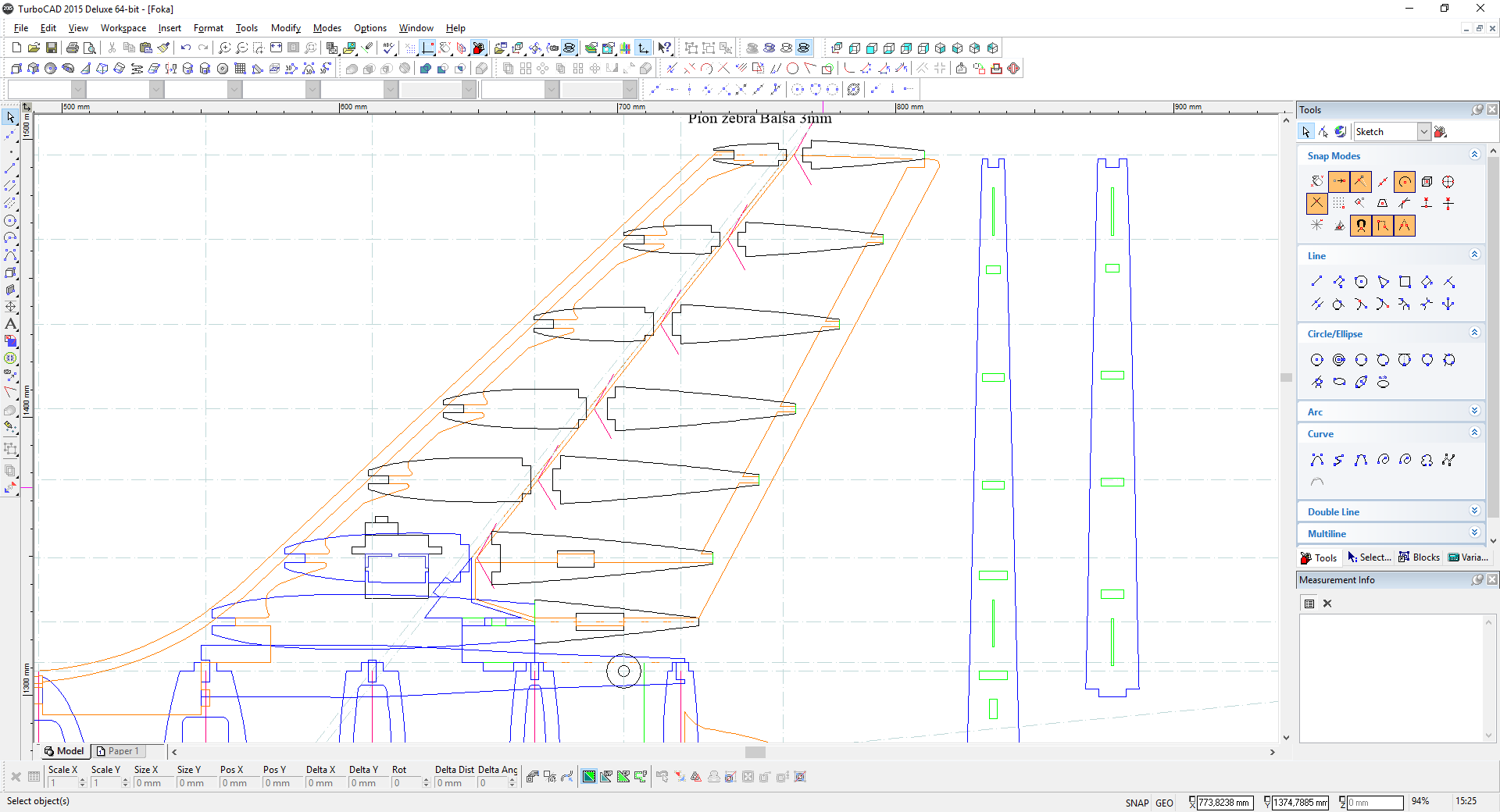The image size is (1500, 812).
Task: Open the Blocks palette tab
Action: (1420, 557)
